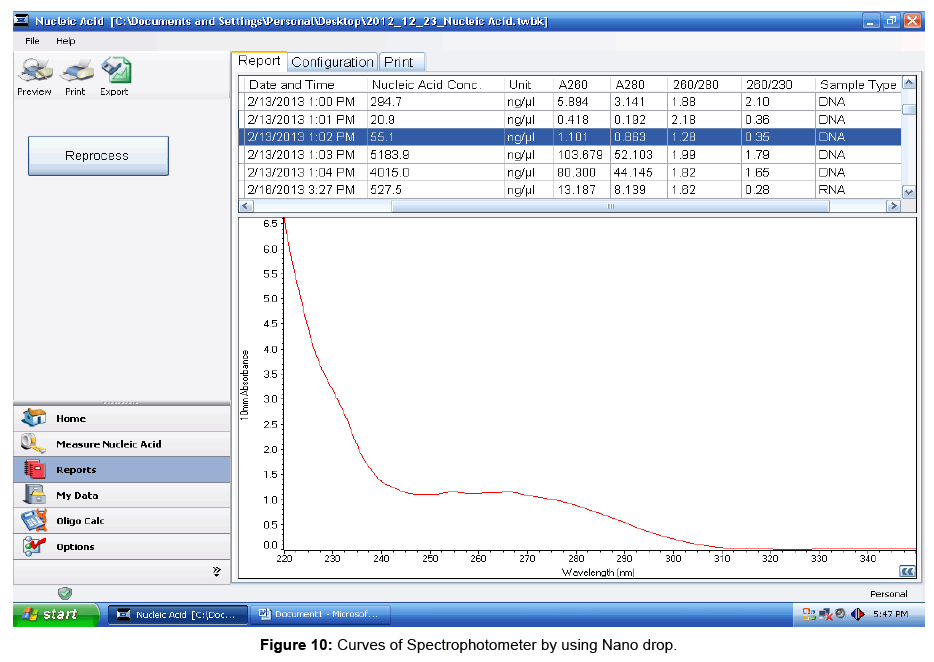Switch to the Print tab
934x662 pixels.
click(398, 62)
